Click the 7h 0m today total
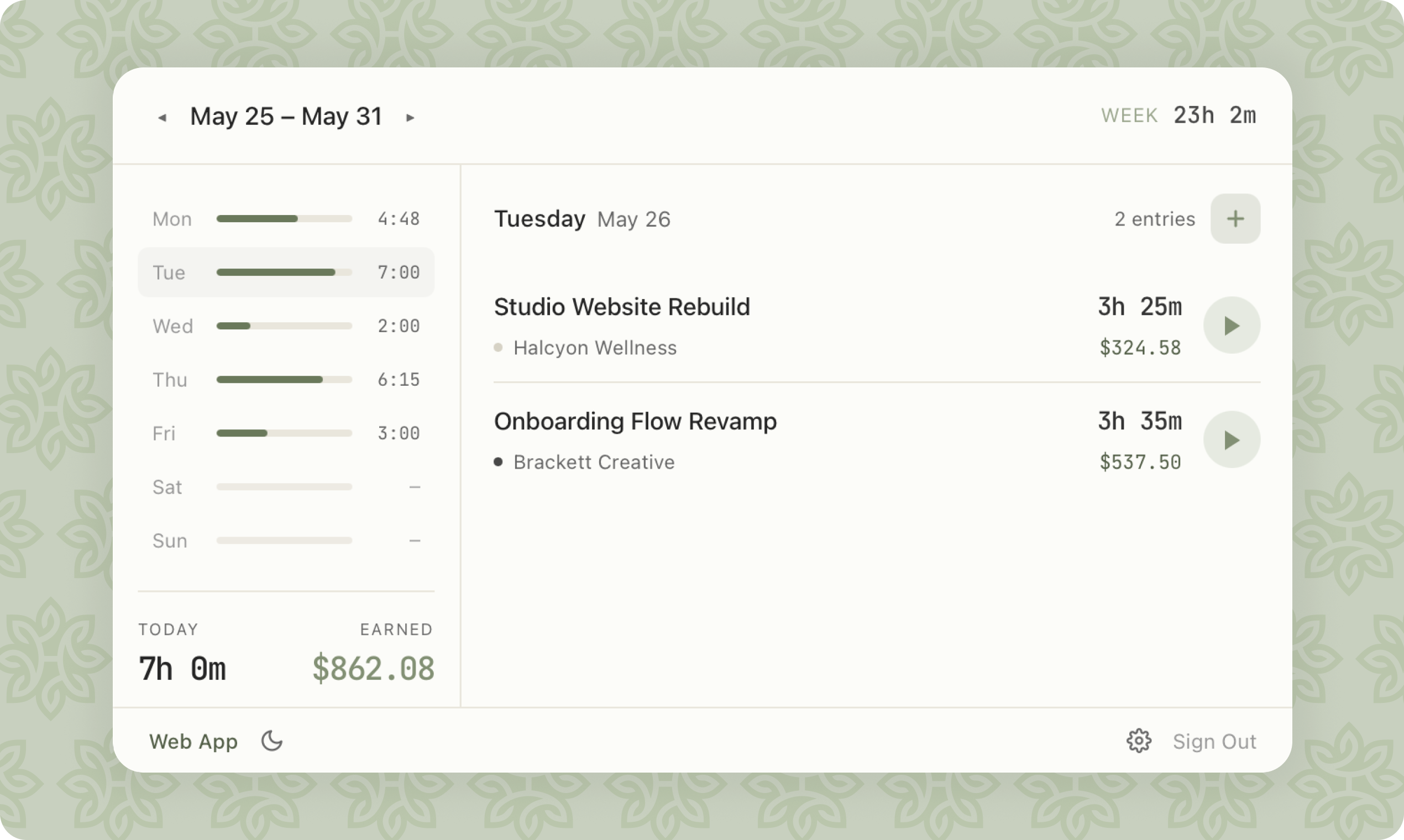Image resolution: width=1404 pixels, height=840 pixels. [x=182, y=669]
